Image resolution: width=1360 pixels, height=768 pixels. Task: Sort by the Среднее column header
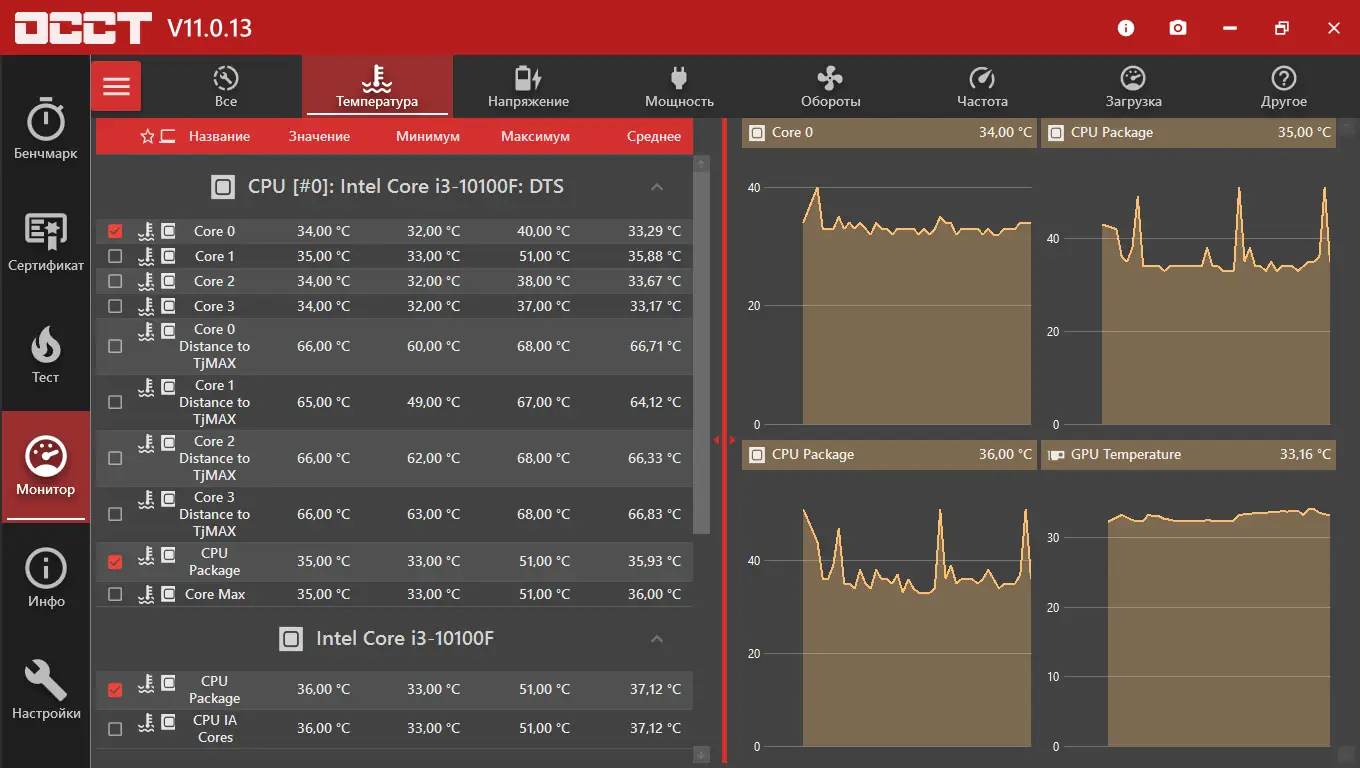click(654, 136)
